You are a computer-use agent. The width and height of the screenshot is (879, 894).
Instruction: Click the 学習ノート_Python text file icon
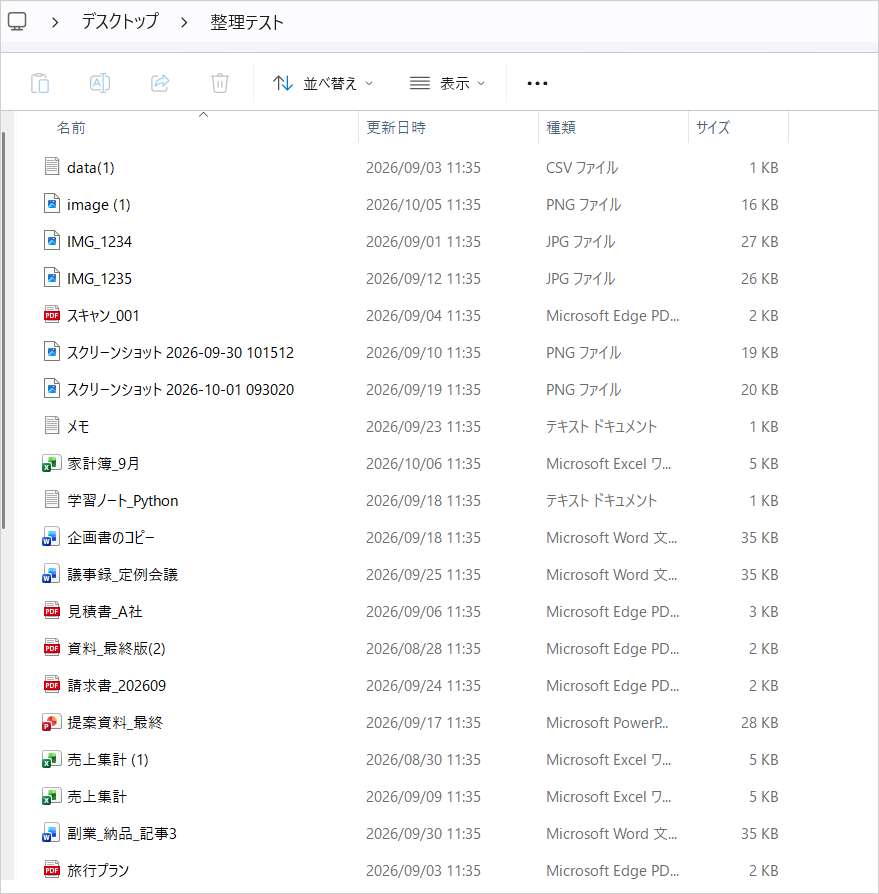[x=52, y=499]
